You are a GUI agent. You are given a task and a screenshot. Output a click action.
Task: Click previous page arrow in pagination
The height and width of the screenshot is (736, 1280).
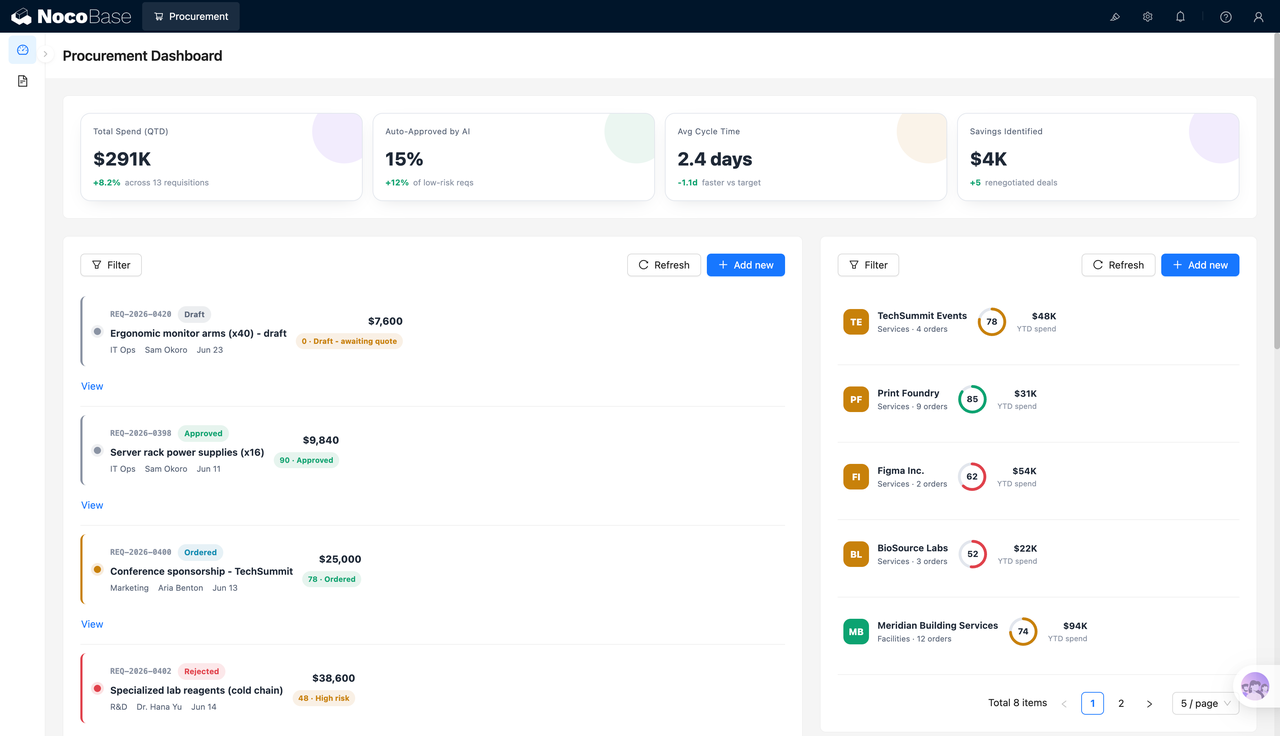click(1064, 703)
